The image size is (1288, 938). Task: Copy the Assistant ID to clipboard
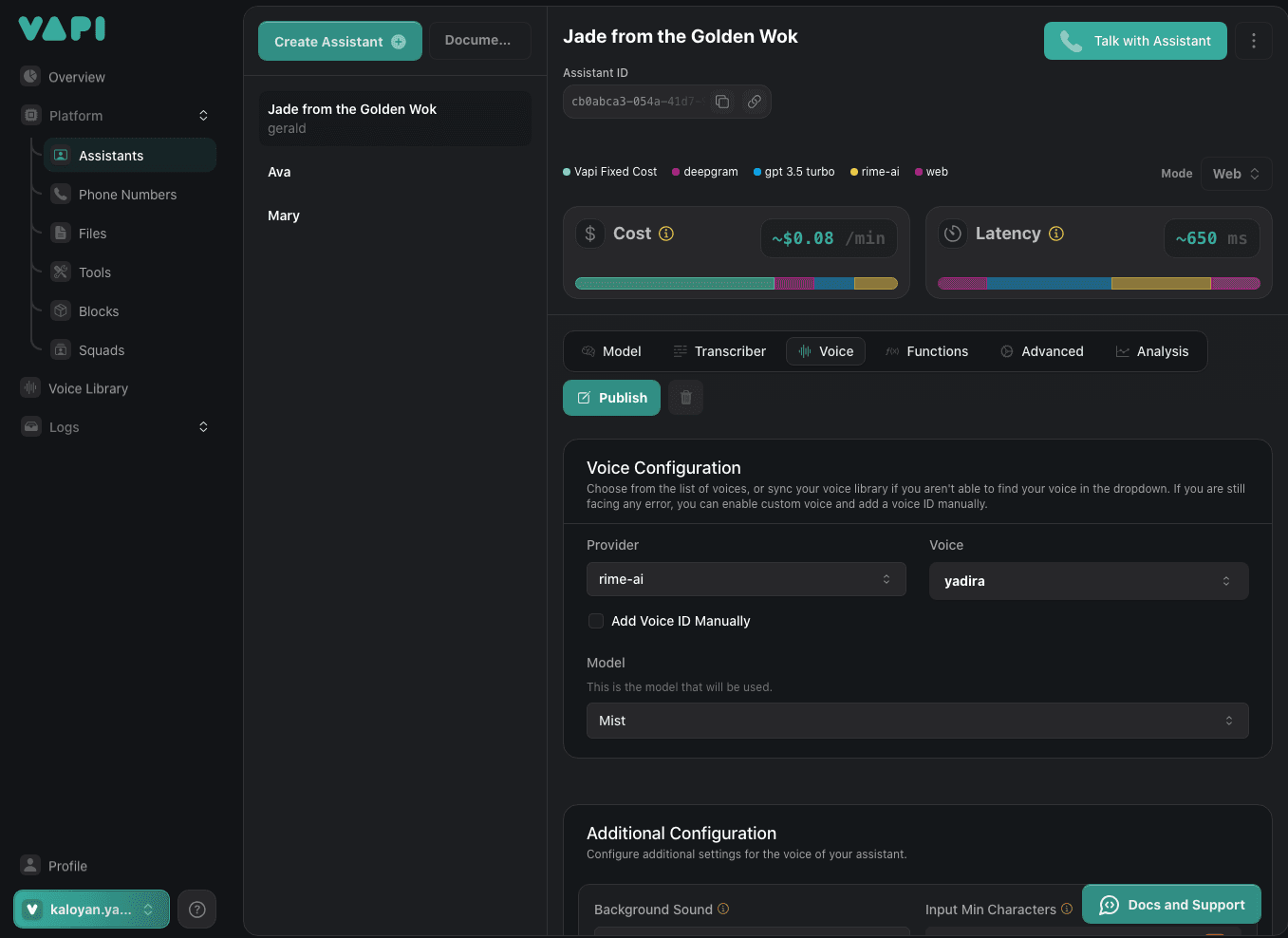[722, 102]
